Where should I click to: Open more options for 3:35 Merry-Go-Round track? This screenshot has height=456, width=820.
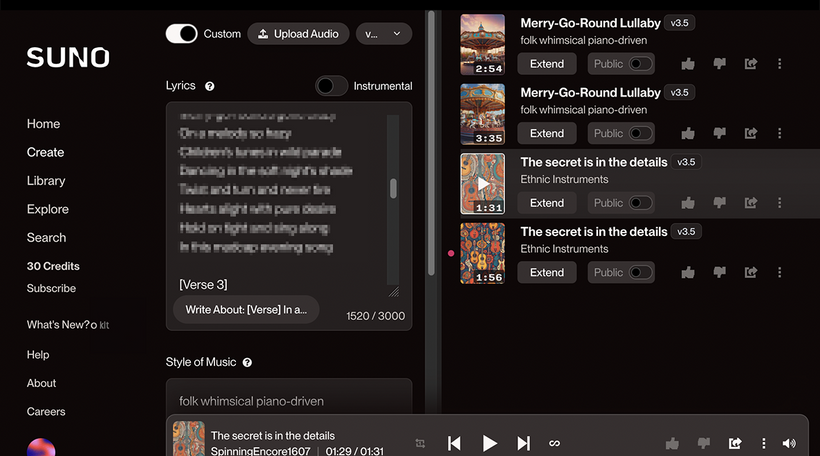[780, 133]
